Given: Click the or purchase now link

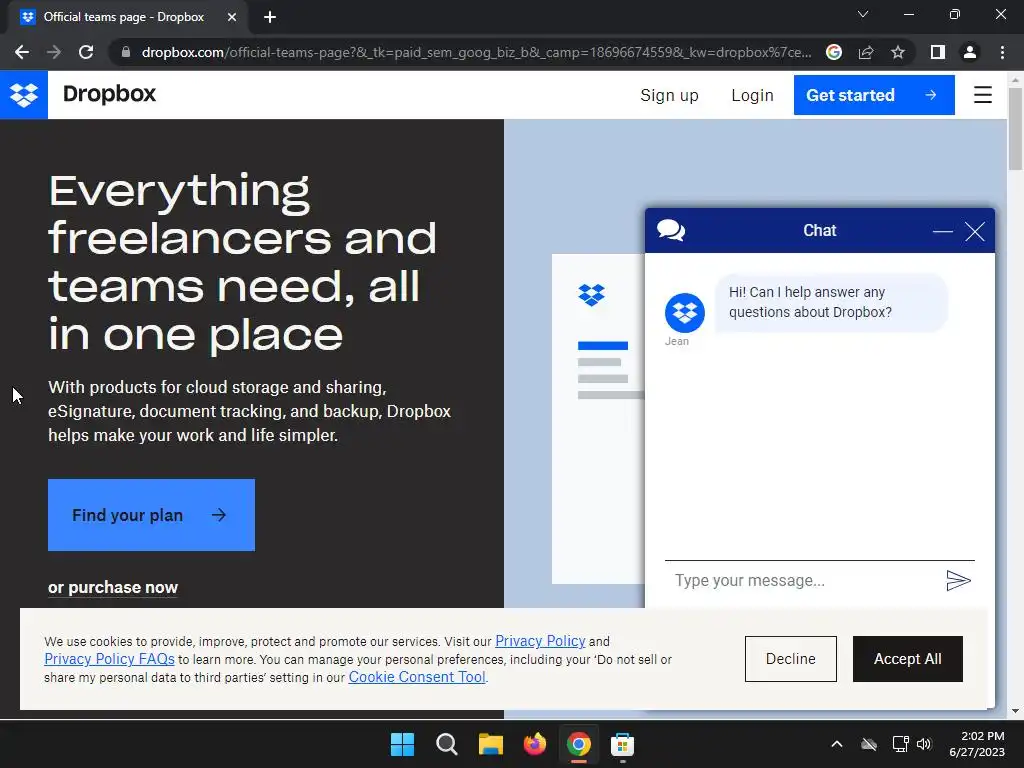Looking at the screenshot, I should click(x=113, y=588).
